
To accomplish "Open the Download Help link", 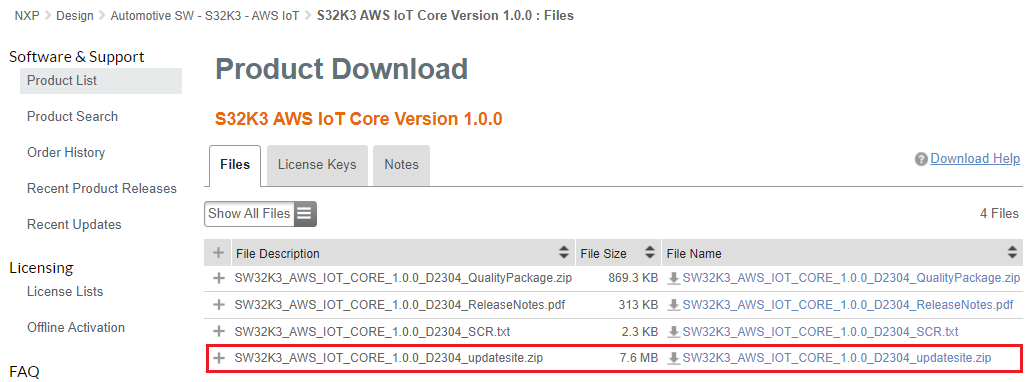I will click(x=975, y=159).
